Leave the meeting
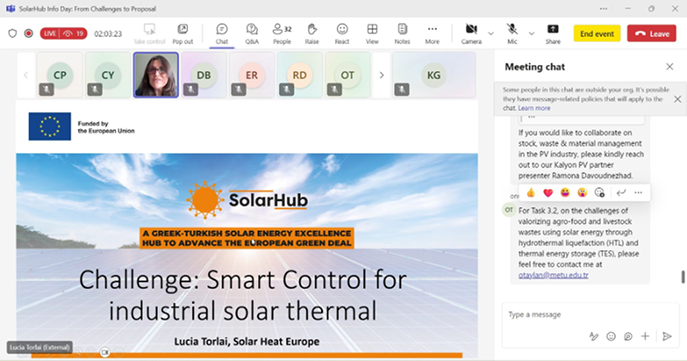This screenshot has height=361, width=687. (652, 34)
